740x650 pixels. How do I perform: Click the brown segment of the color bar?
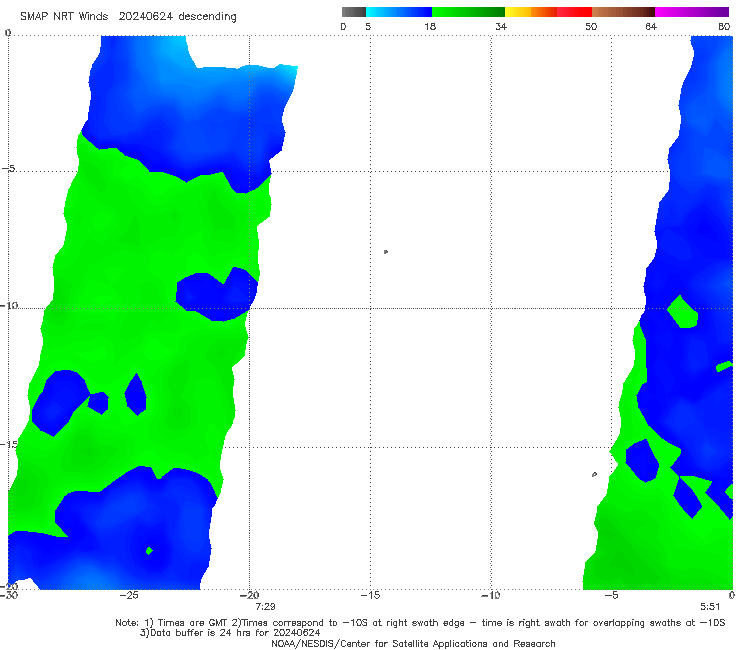pyautogui.click(x=623, y=12)
